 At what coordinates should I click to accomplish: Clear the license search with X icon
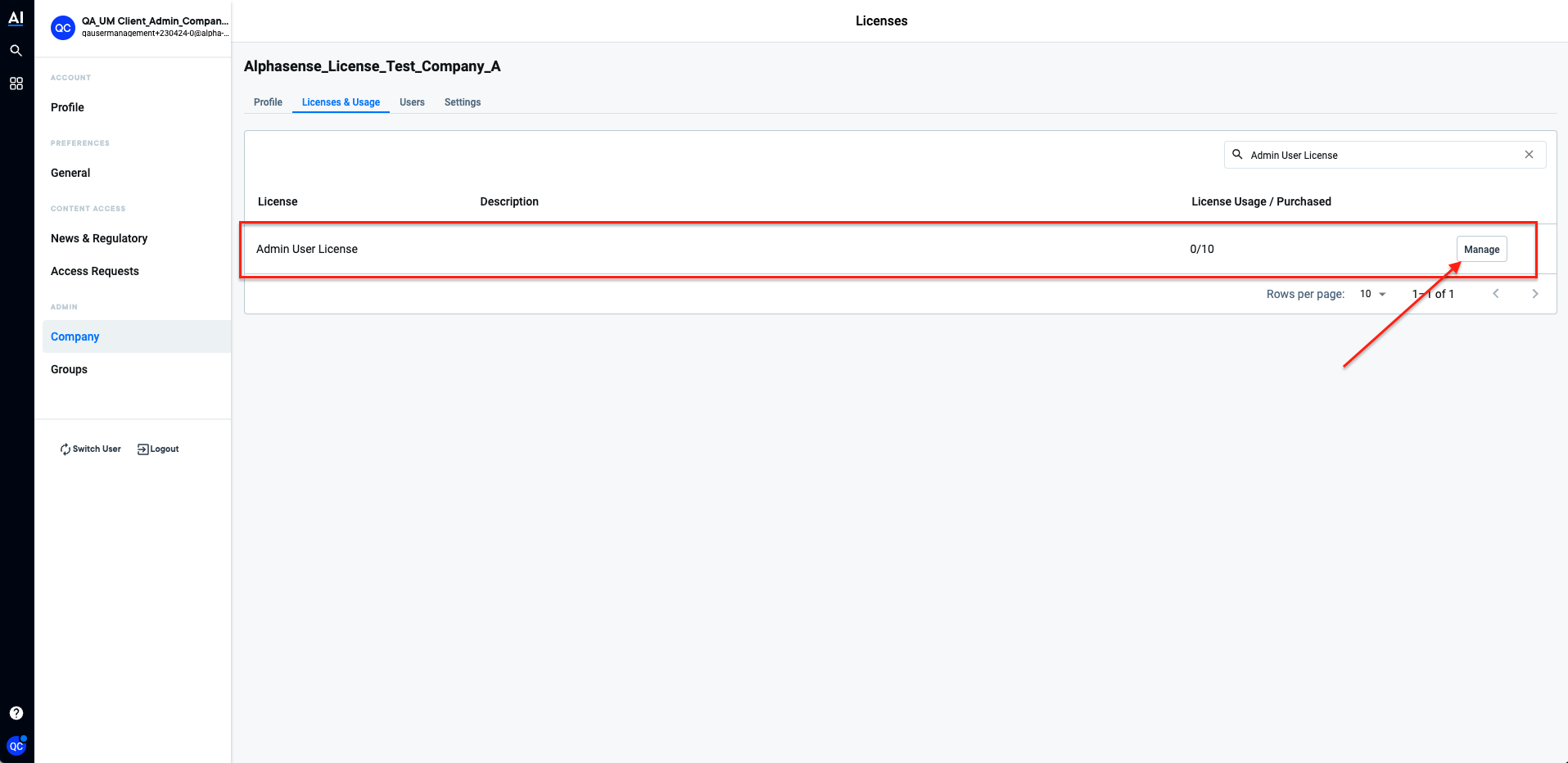(1529, 155)
